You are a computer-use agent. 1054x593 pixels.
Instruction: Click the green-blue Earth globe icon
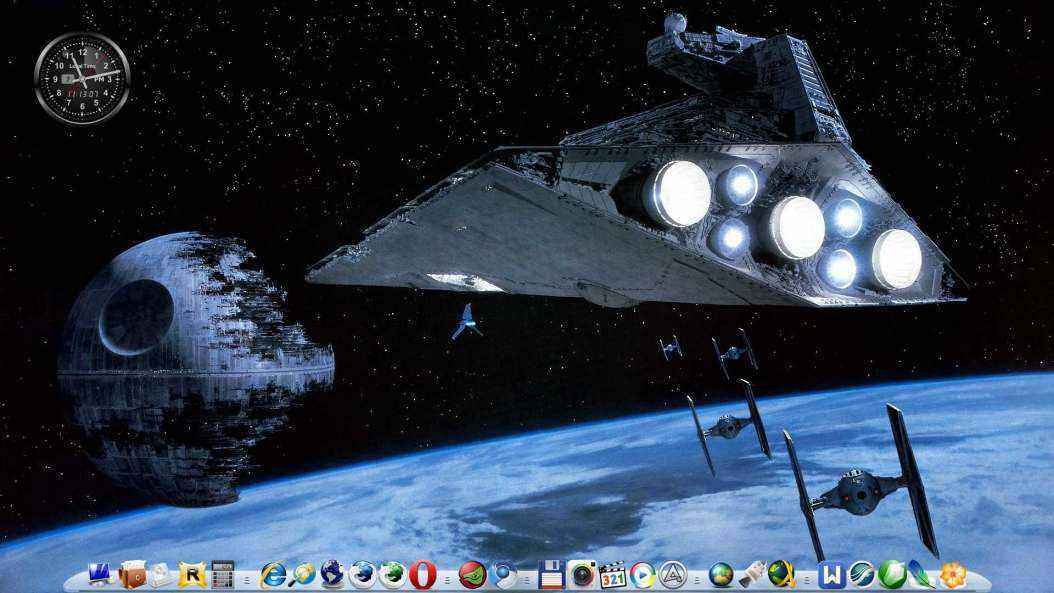point(721,575)
